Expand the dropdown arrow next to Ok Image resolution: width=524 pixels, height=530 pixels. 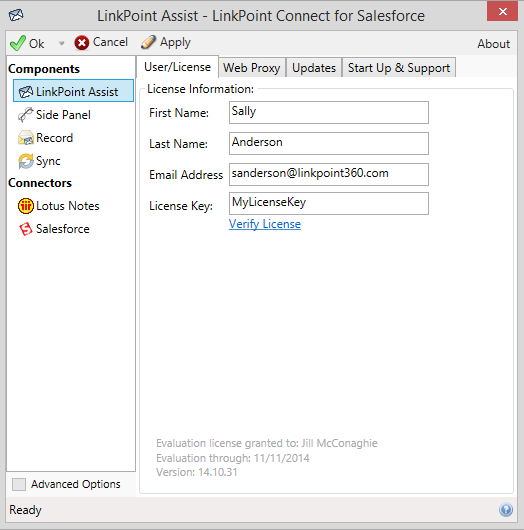click(x=62, y=43)
